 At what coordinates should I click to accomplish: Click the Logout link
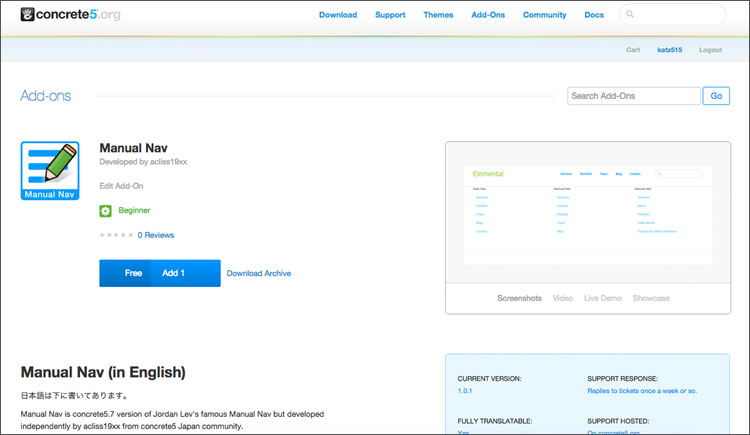[x=710, y=50]
